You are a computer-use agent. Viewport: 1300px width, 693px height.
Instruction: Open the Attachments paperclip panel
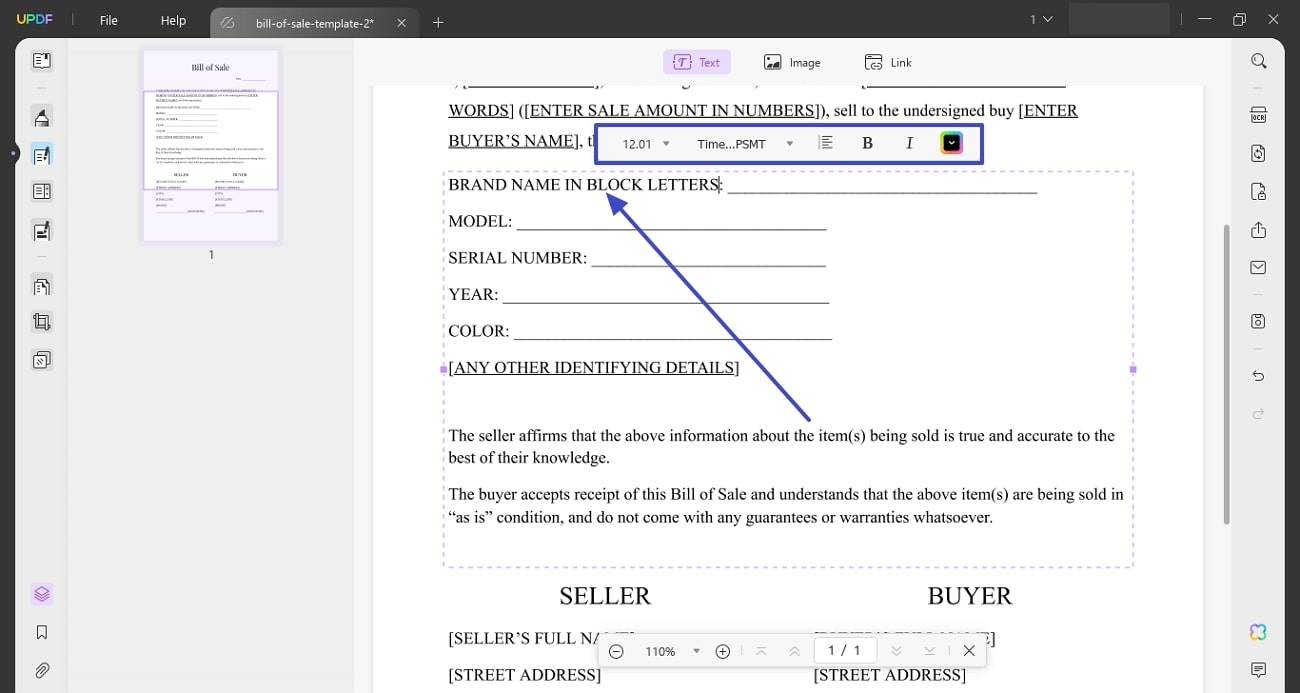(x=41, y=670)
